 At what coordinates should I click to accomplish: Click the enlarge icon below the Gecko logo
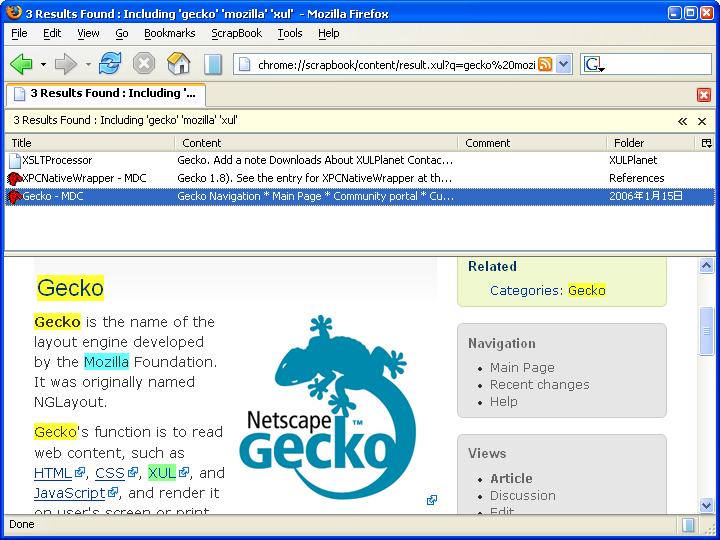point(432,500)
